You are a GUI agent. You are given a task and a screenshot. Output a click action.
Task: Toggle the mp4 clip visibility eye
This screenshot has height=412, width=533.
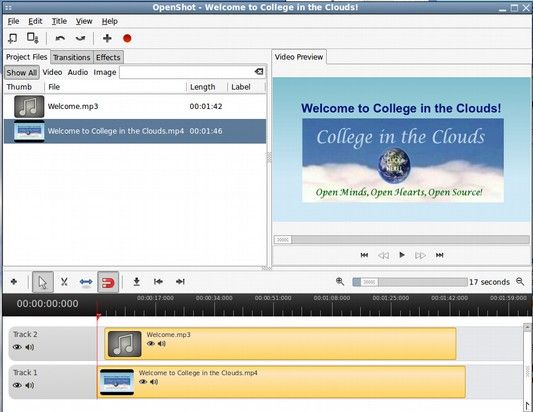click(x=143, y=382)
